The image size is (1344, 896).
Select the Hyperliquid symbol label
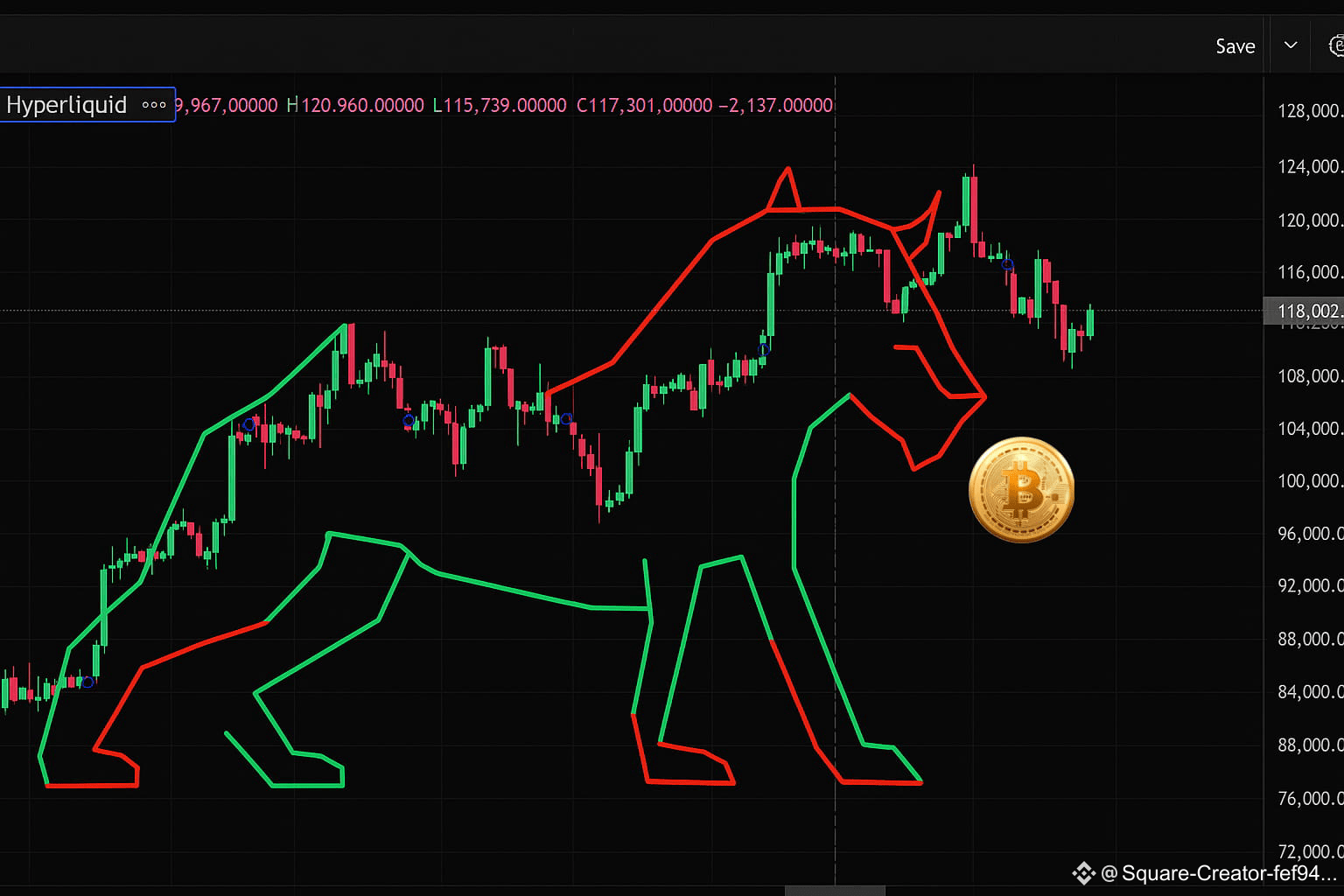tap(66, 105)
